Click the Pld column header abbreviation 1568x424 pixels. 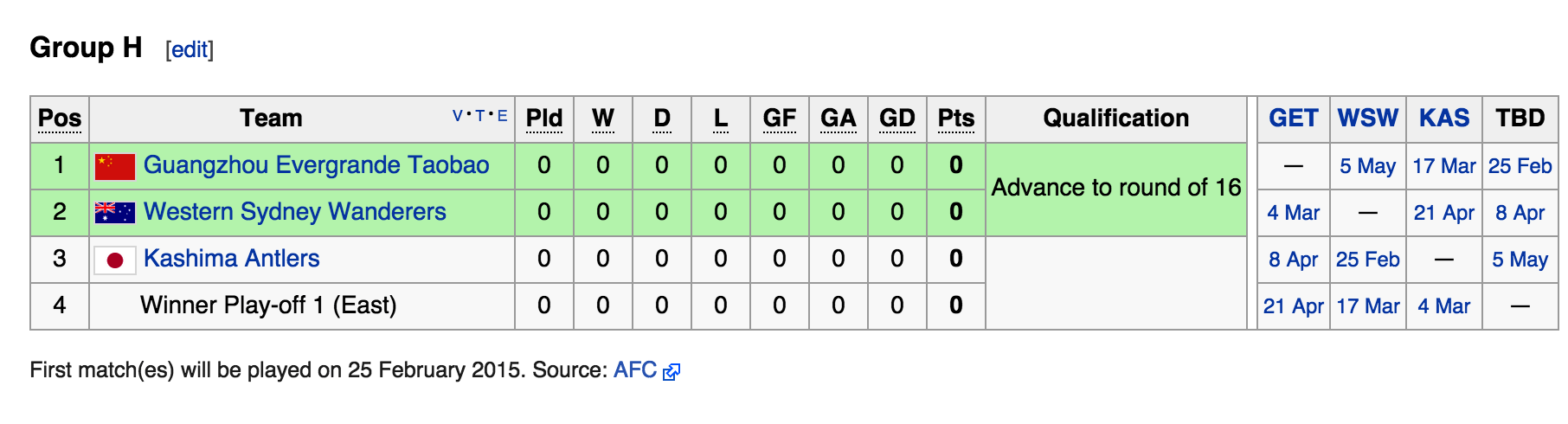(543, 119)
